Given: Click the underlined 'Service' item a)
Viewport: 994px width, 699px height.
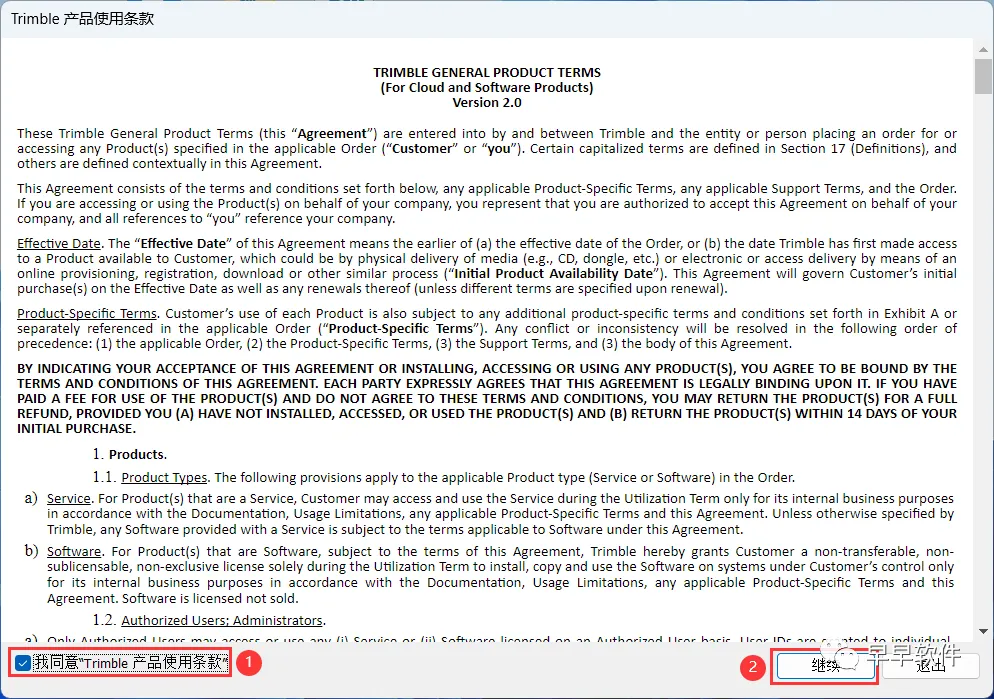Looking at the screenshot, I should point(68,499).
